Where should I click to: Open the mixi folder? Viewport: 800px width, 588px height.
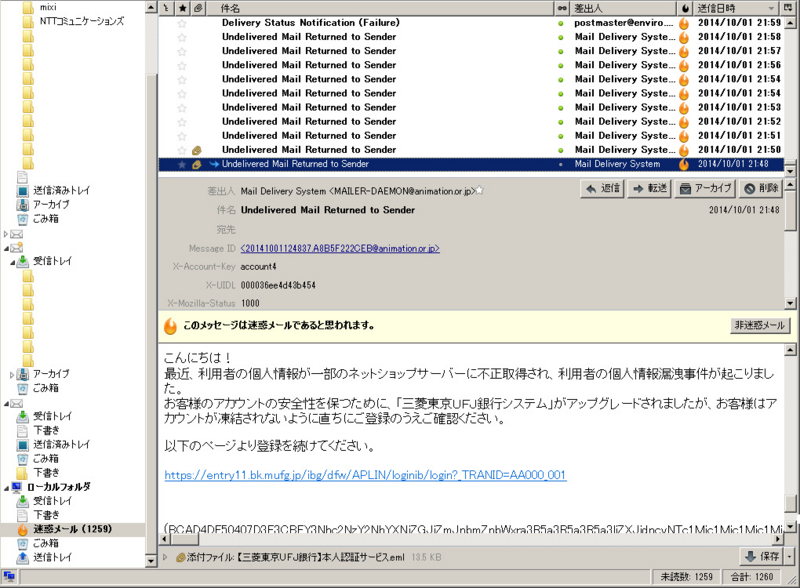48,7
